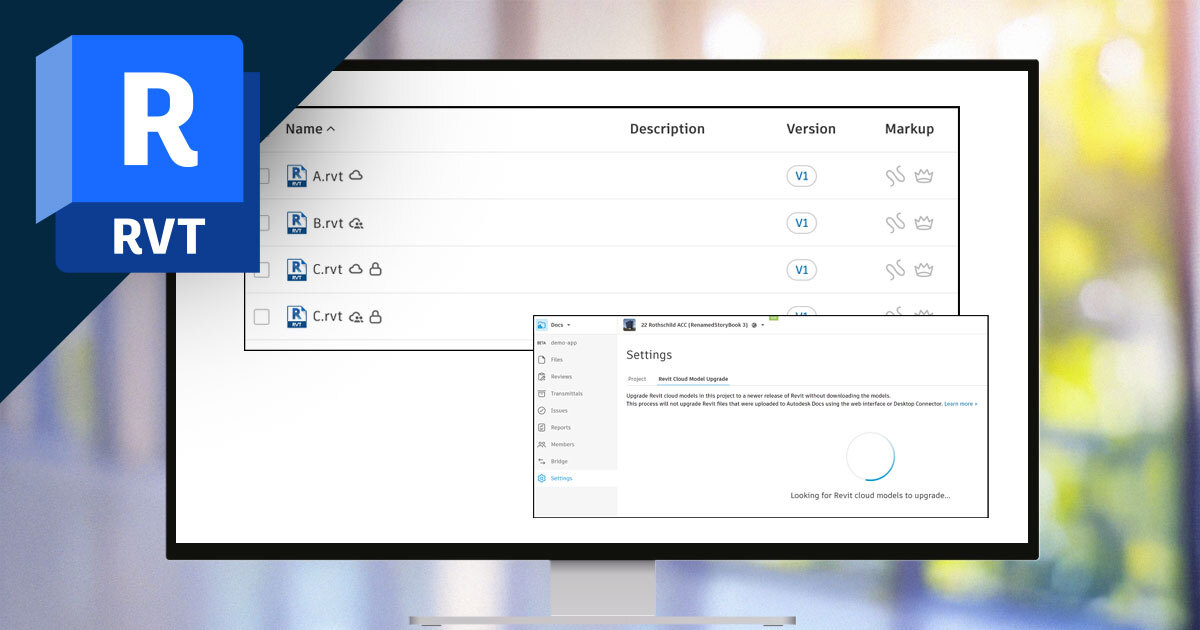Viewport: 1200px width, 630px height.
Task: Click the Docs cloud-folder icon in Settings window
Action: 541,325
